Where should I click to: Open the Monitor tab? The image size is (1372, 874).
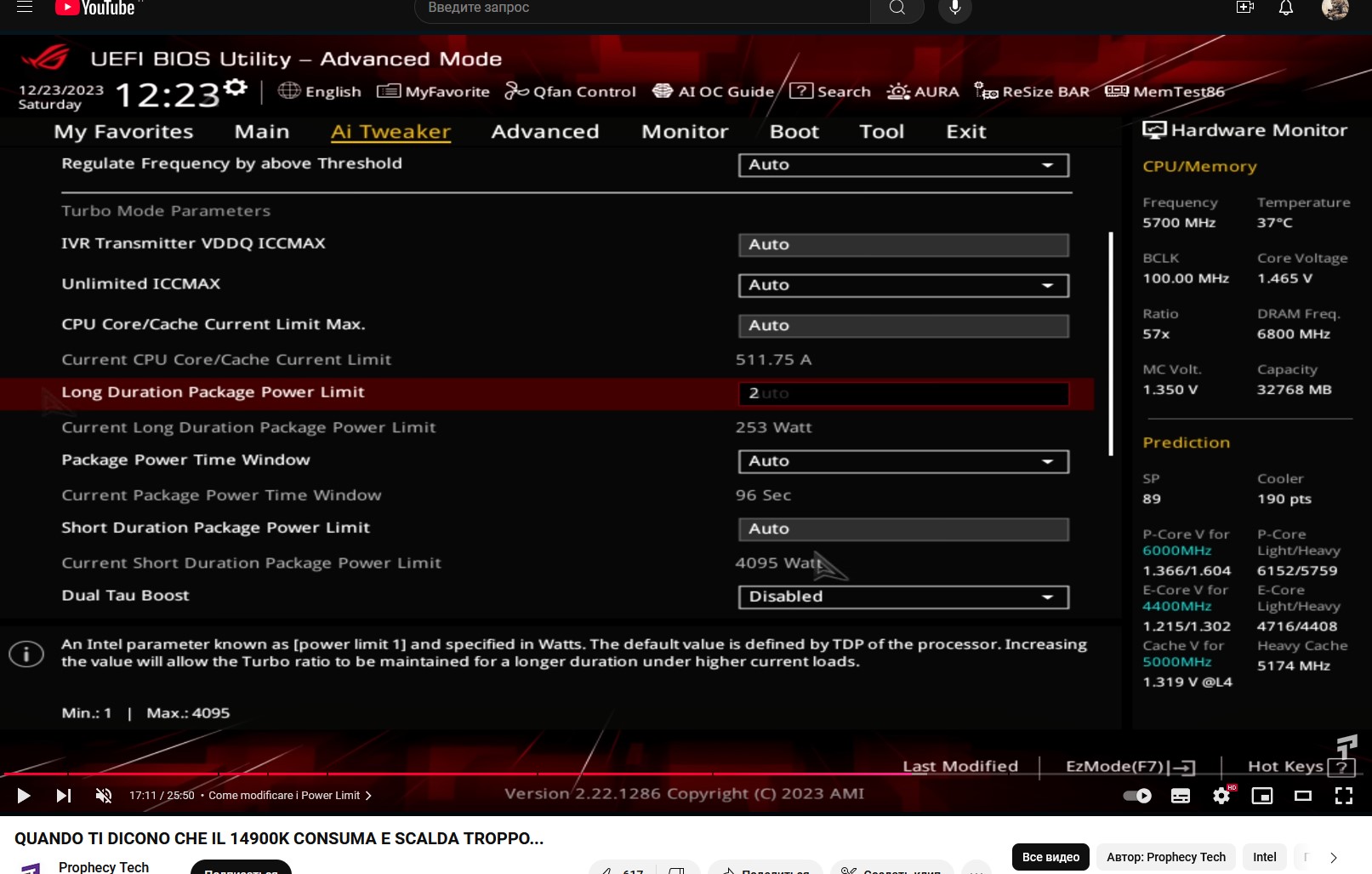(x=685, y=132)
